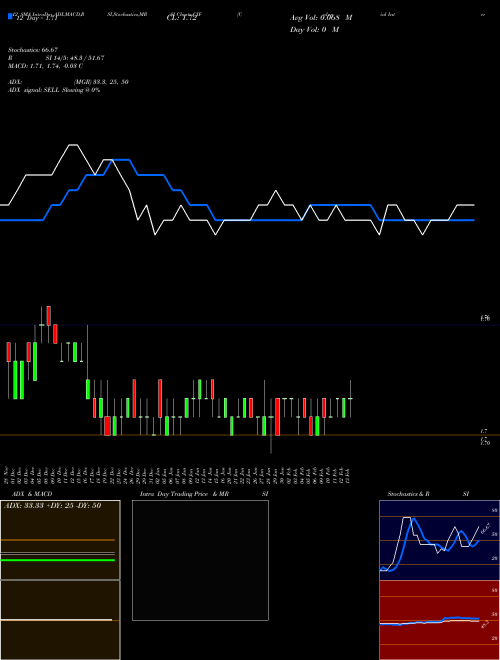
Task: Click the 'ADX & MACD' panel title
Action: tap(32, 494)
